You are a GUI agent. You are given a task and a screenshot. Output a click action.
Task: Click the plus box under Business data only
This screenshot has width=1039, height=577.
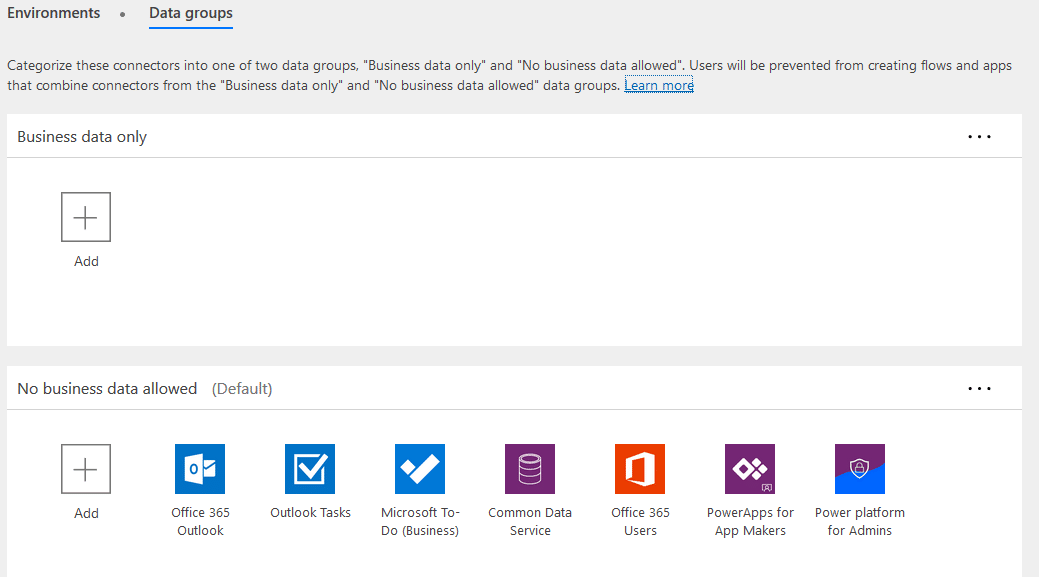click(86, 217)
